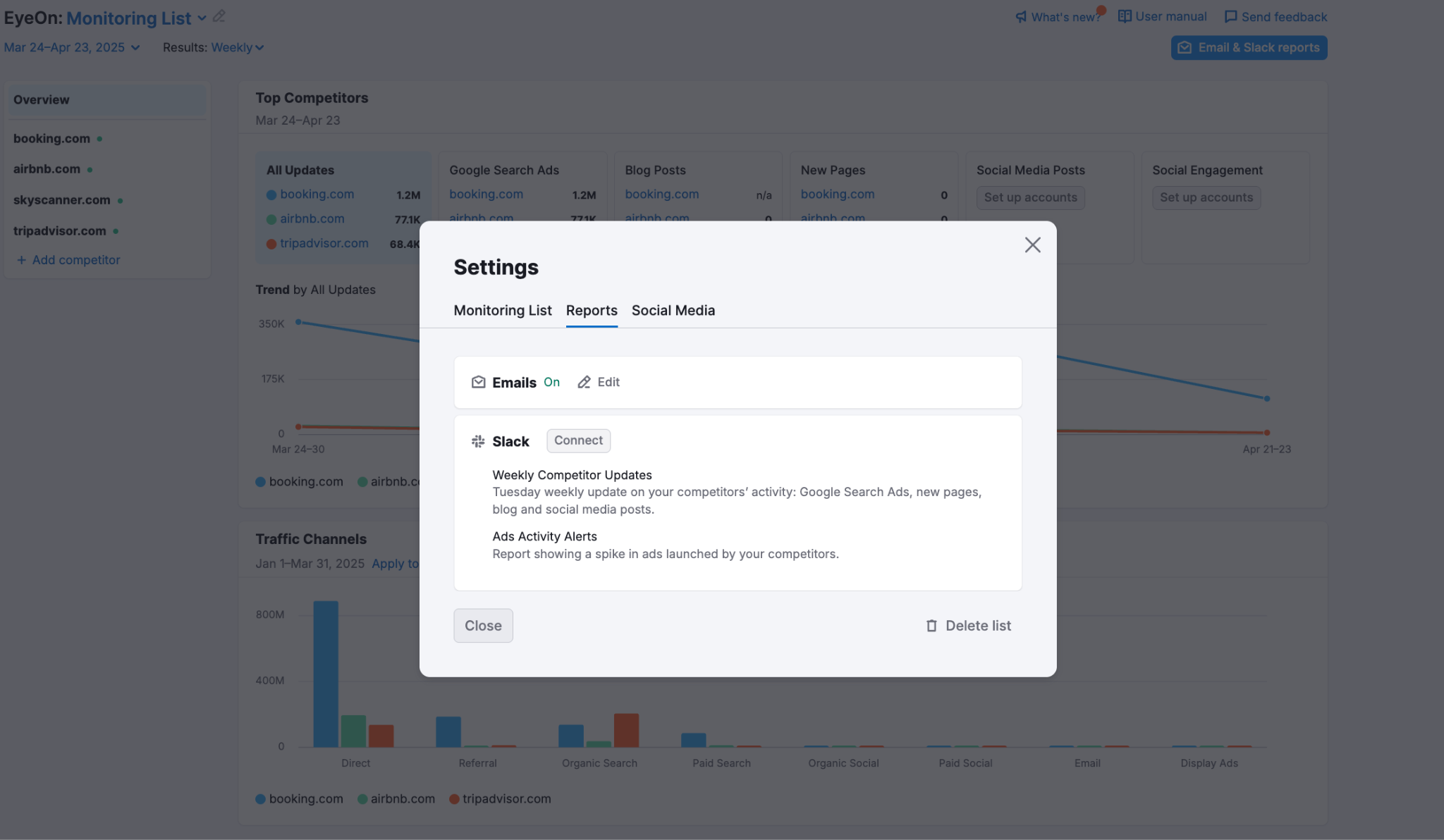The width and height of the screenshot is (1444, 840).
Task: Click the envelope icon next to Emails
Action: pyautogui.click(x=478, y=382)
